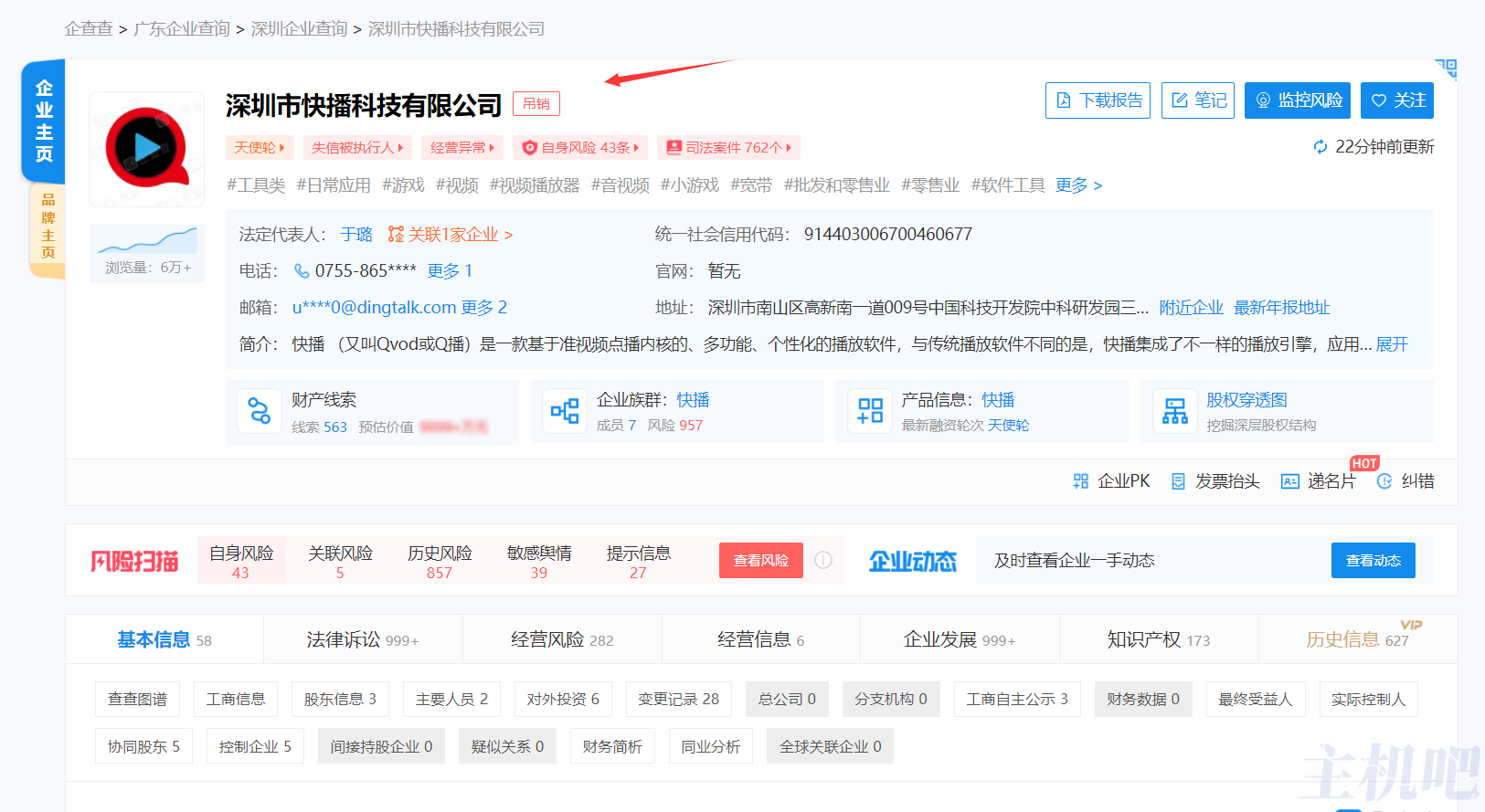Open the 附近企业 link
The height and width of the screenshot is (812, 1485).
pyautogui.click(x=1191, y=308)
